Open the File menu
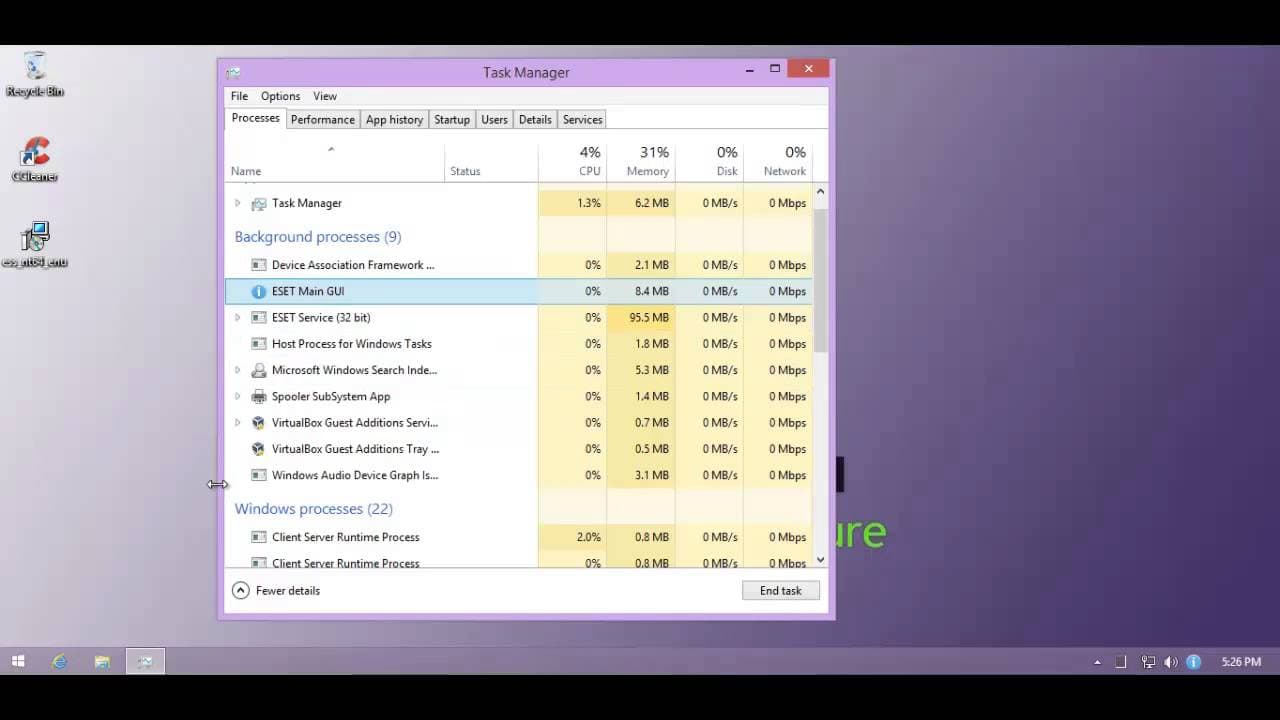1280x720 pixels. click(x=239, y=96)
